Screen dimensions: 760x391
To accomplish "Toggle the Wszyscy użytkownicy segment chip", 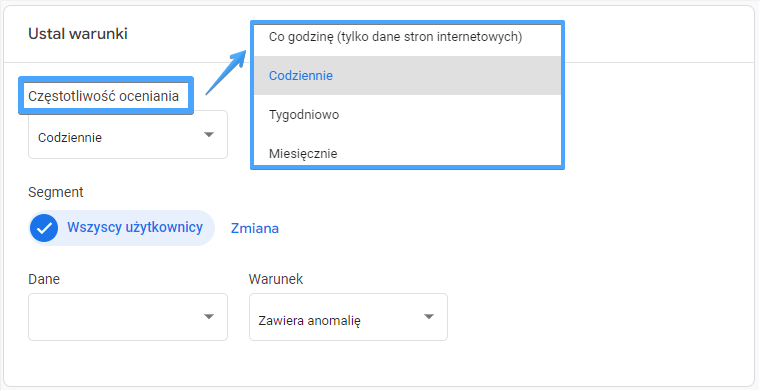I will coord(121,228).
